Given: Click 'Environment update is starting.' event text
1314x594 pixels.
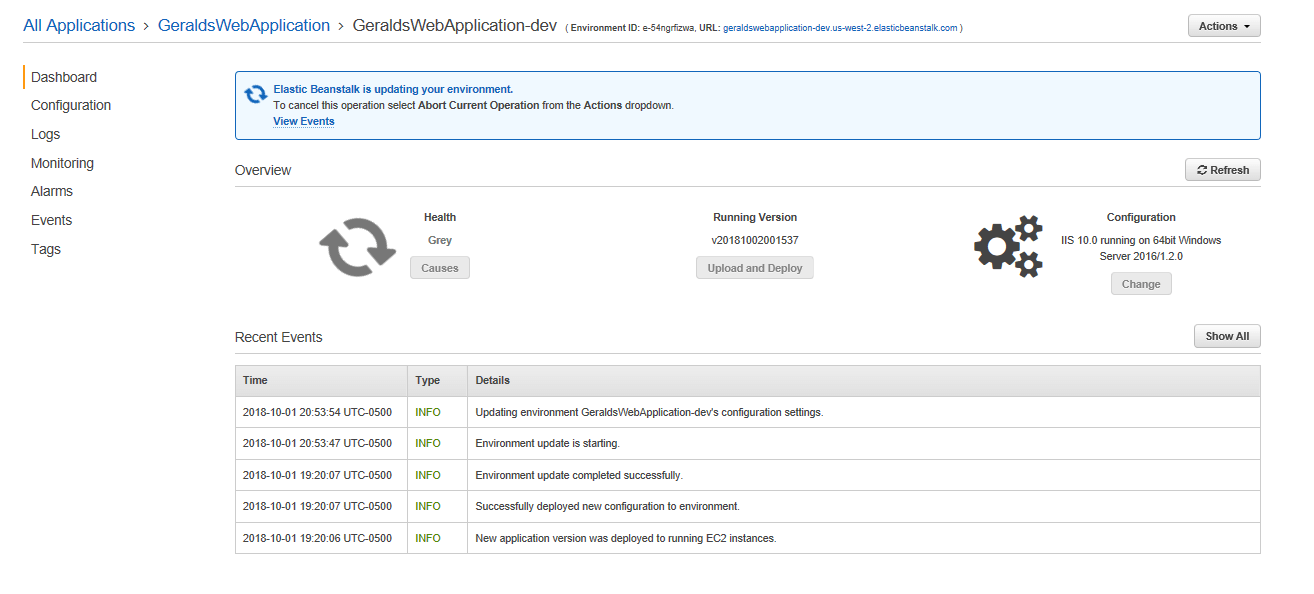Looking at the screenshot, I should tap(548, 443).
